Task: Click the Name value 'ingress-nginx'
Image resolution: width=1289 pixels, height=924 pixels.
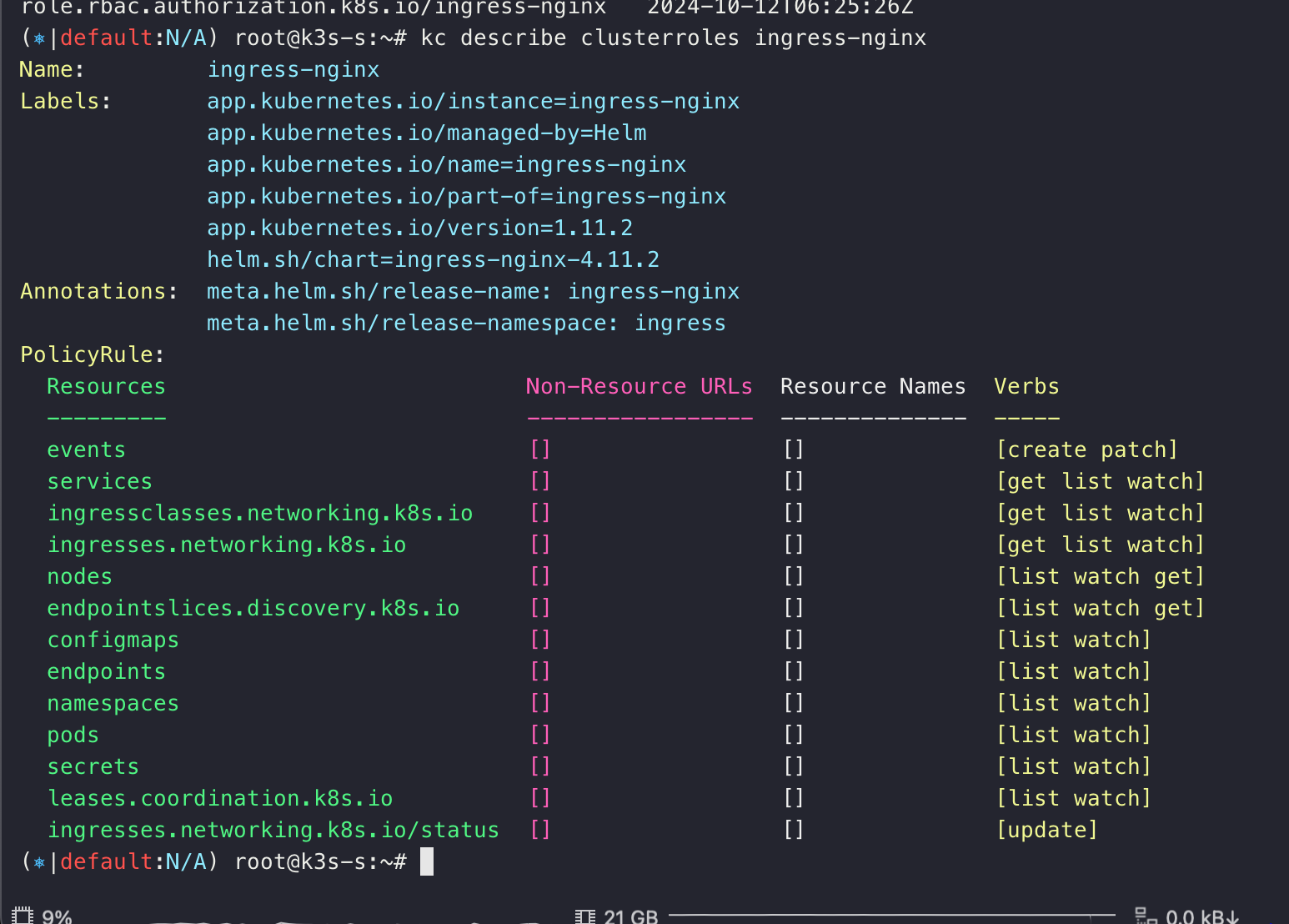Action: point(293,70)
